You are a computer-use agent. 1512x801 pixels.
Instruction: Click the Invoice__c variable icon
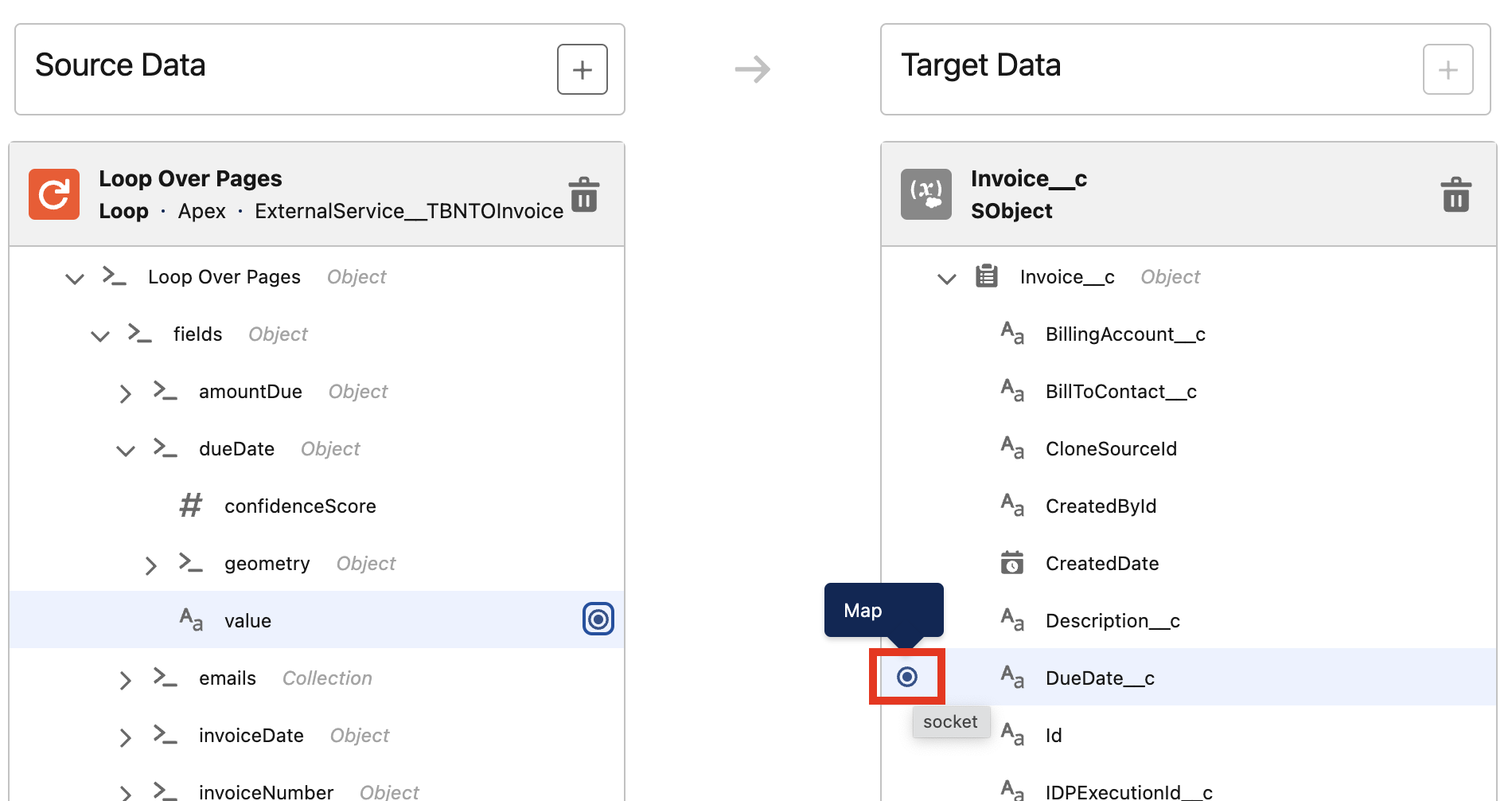[926, 194]
